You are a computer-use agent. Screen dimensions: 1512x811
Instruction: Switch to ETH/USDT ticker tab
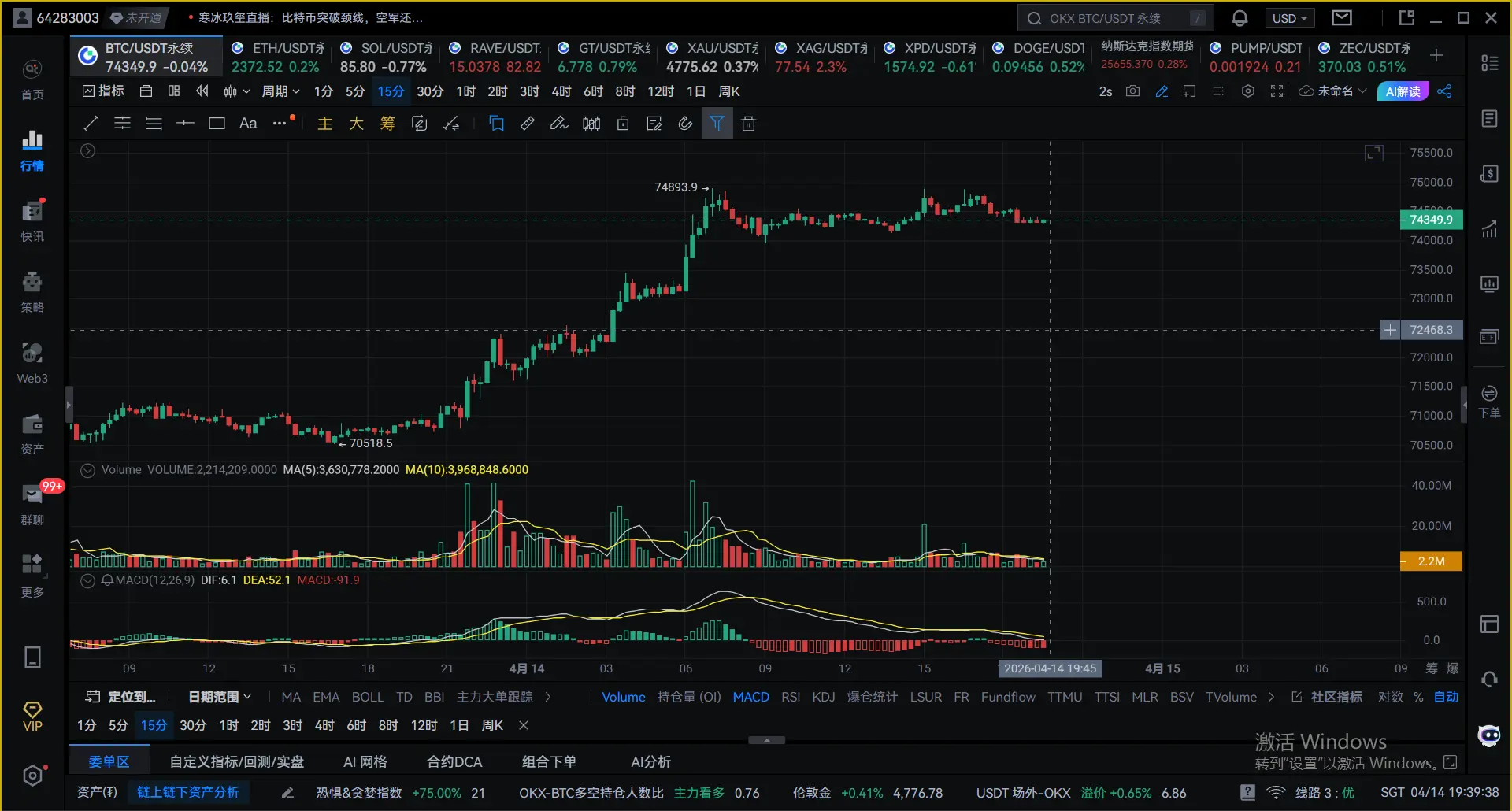(277, 57)
